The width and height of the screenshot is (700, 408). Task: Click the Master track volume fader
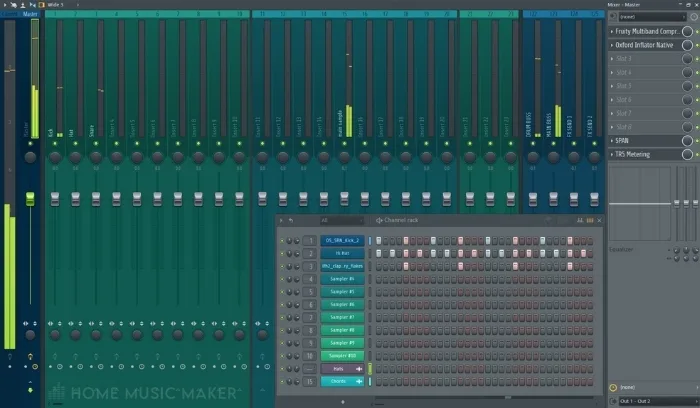(30, 199)
